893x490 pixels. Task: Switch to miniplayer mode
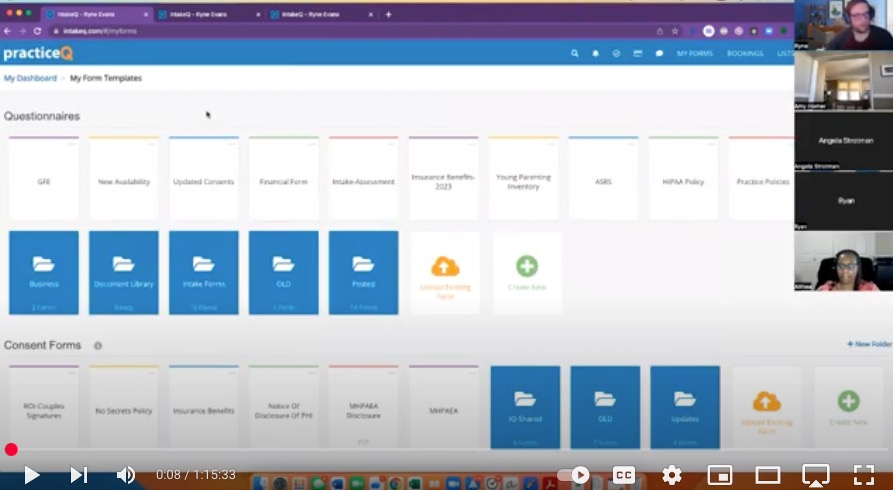[720, 475]
